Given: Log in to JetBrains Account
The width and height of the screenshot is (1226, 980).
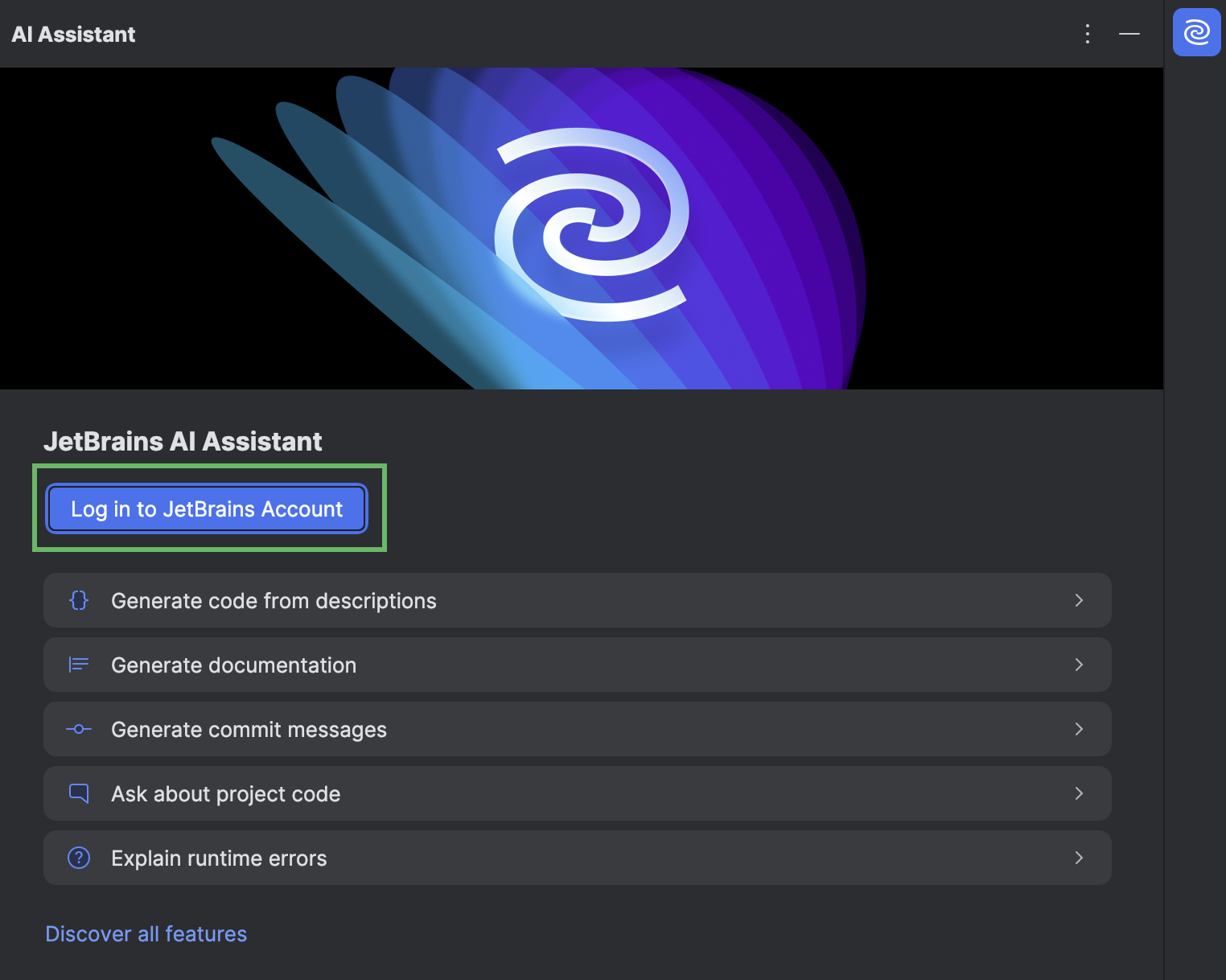Looking at the screenshot, I should pos(206,509).
